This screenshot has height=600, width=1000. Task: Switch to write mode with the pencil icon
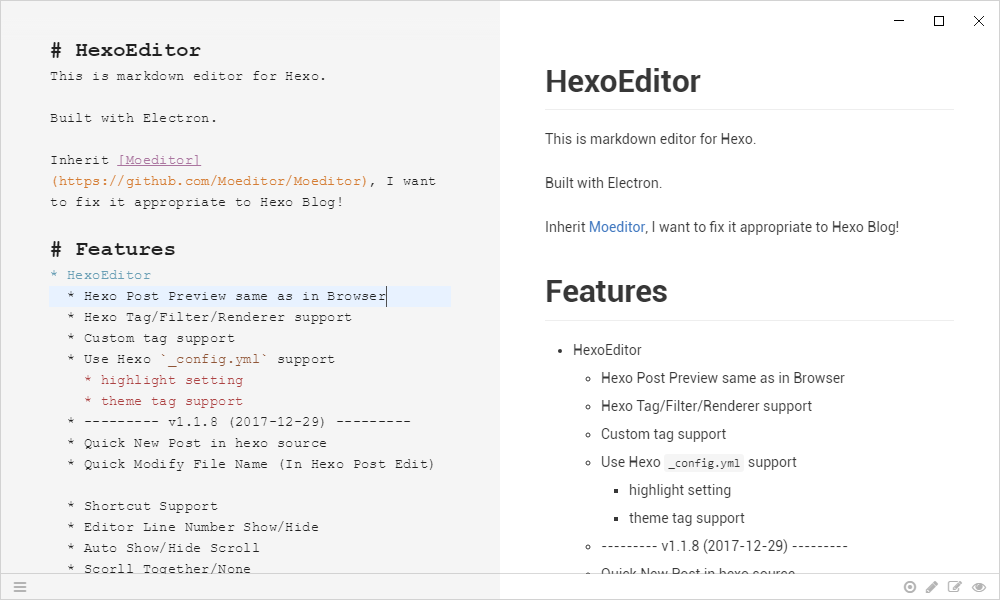[932, 587]
